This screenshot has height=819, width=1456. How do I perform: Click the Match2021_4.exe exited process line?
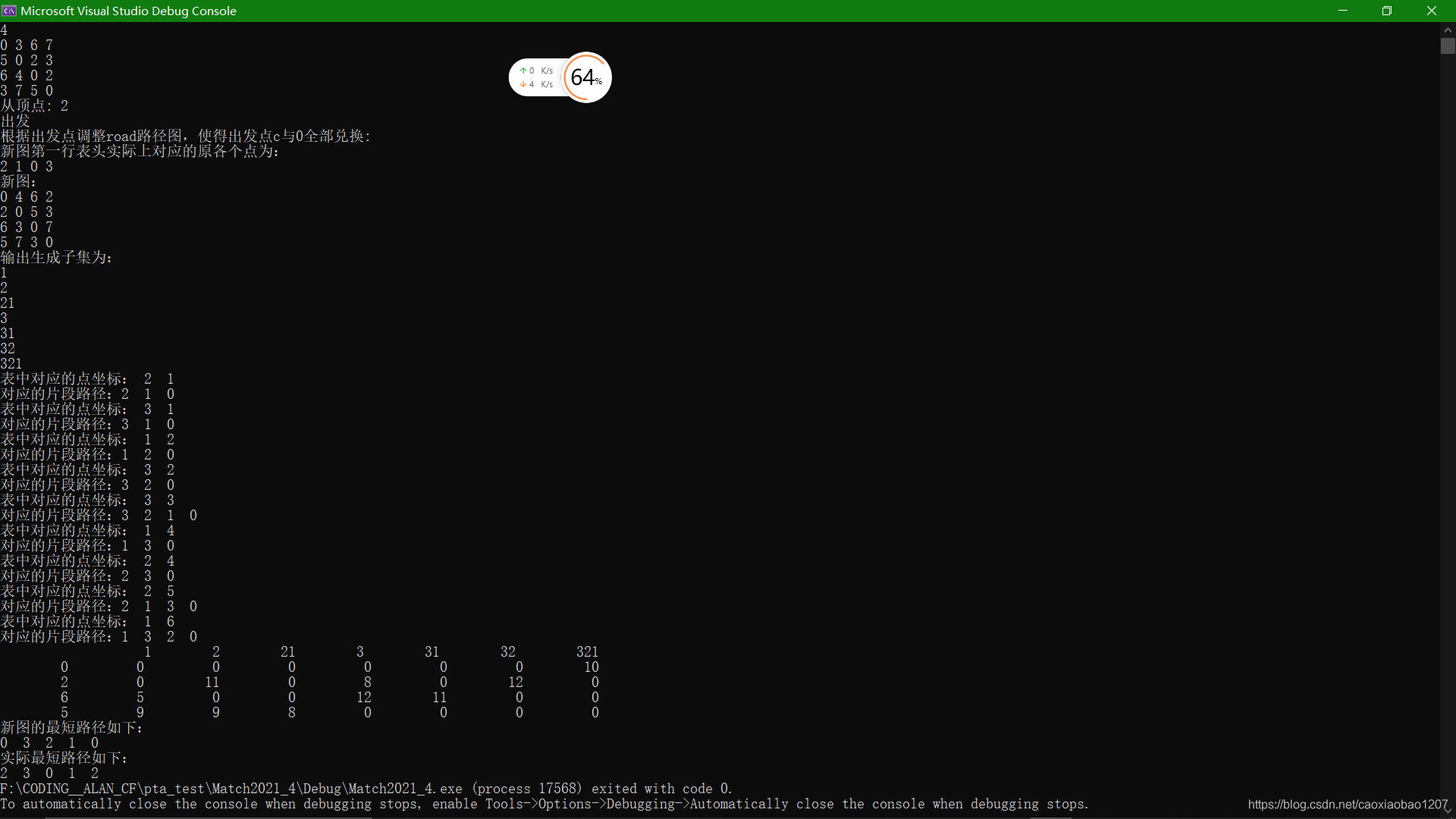point(366,789)
